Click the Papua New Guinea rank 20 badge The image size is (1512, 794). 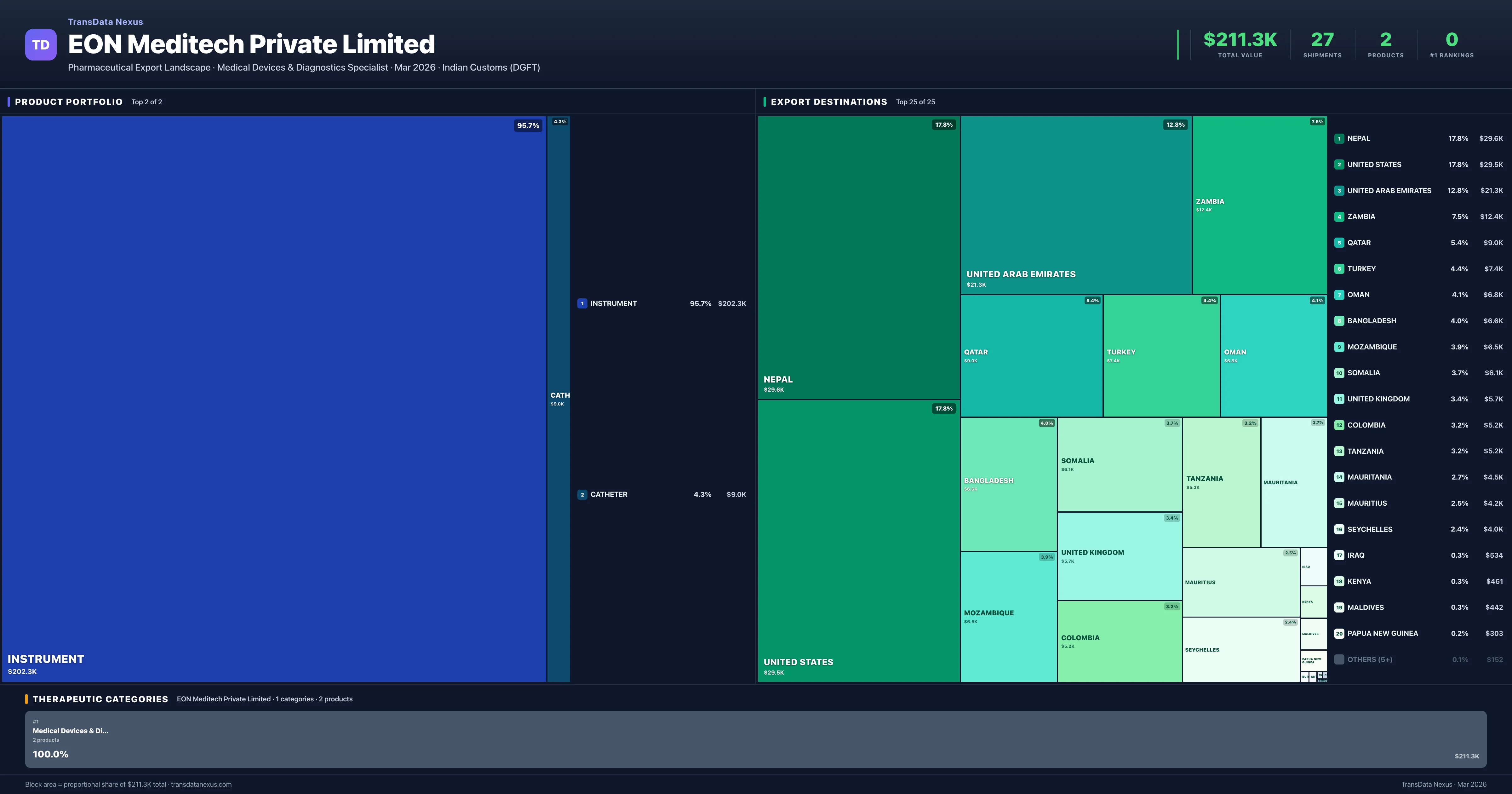pyautogui.click(x=1339, y=634)
